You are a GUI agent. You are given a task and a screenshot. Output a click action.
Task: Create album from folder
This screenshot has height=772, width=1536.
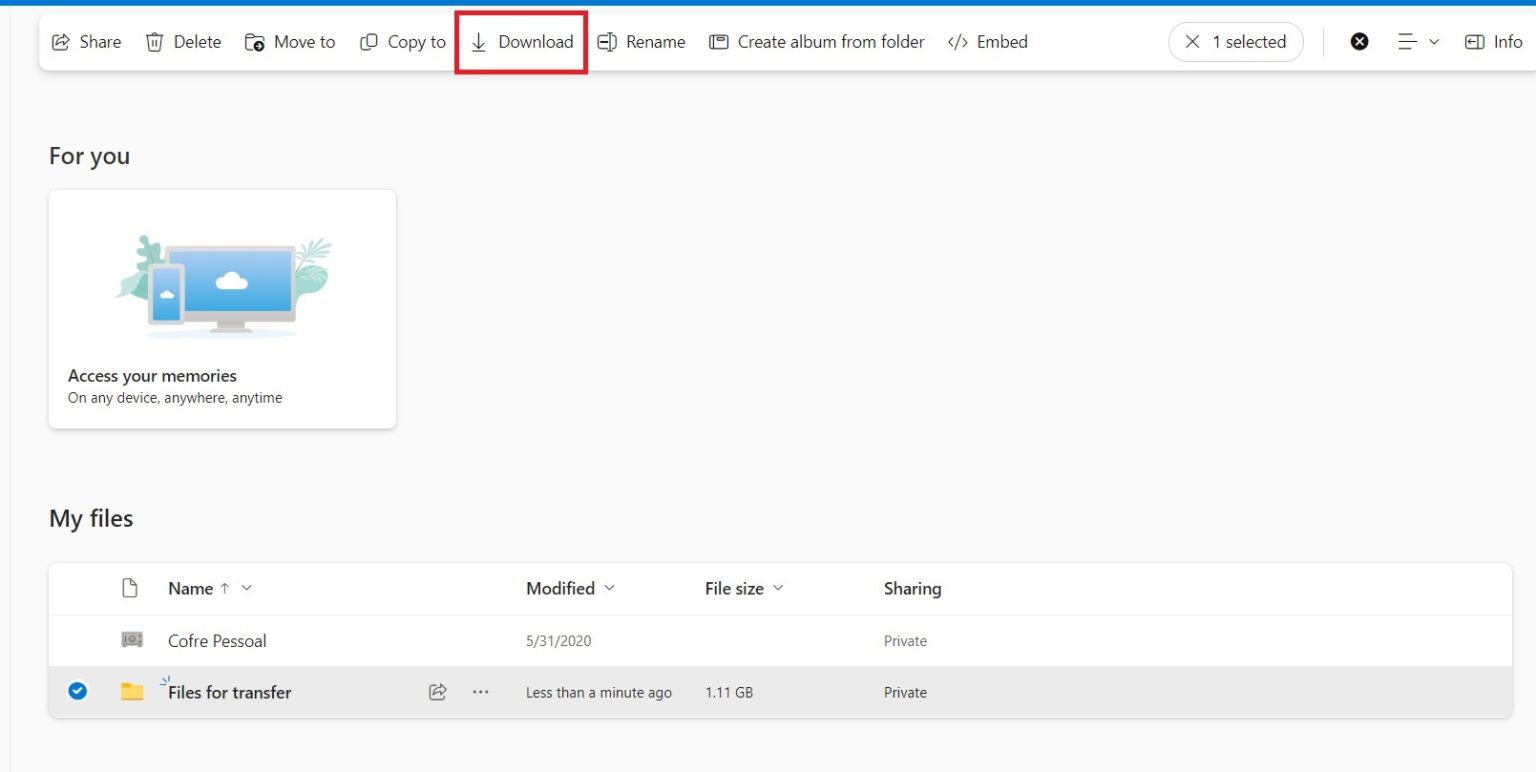[x=816, y=41]
